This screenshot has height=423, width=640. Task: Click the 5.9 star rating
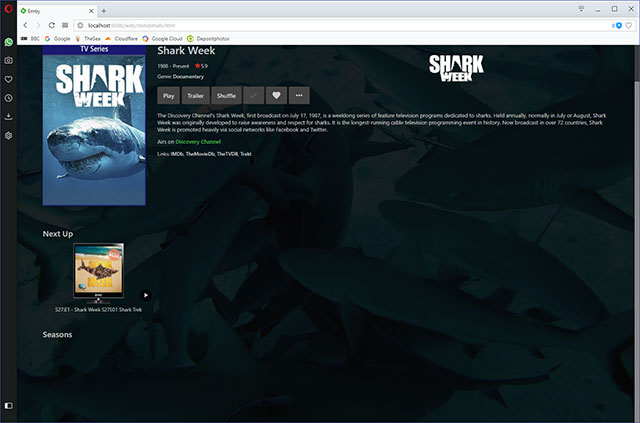click(201, 66)
